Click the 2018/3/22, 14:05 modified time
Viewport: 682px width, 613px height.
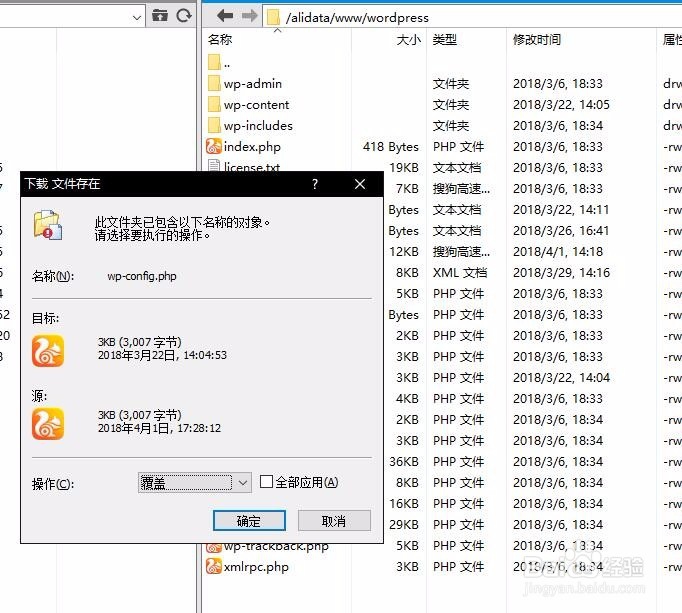click(561, 105)
